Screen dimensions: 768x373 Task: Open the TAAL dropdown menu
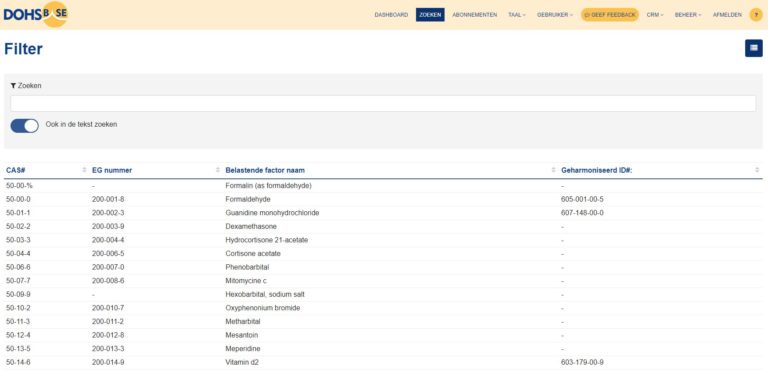517,15
